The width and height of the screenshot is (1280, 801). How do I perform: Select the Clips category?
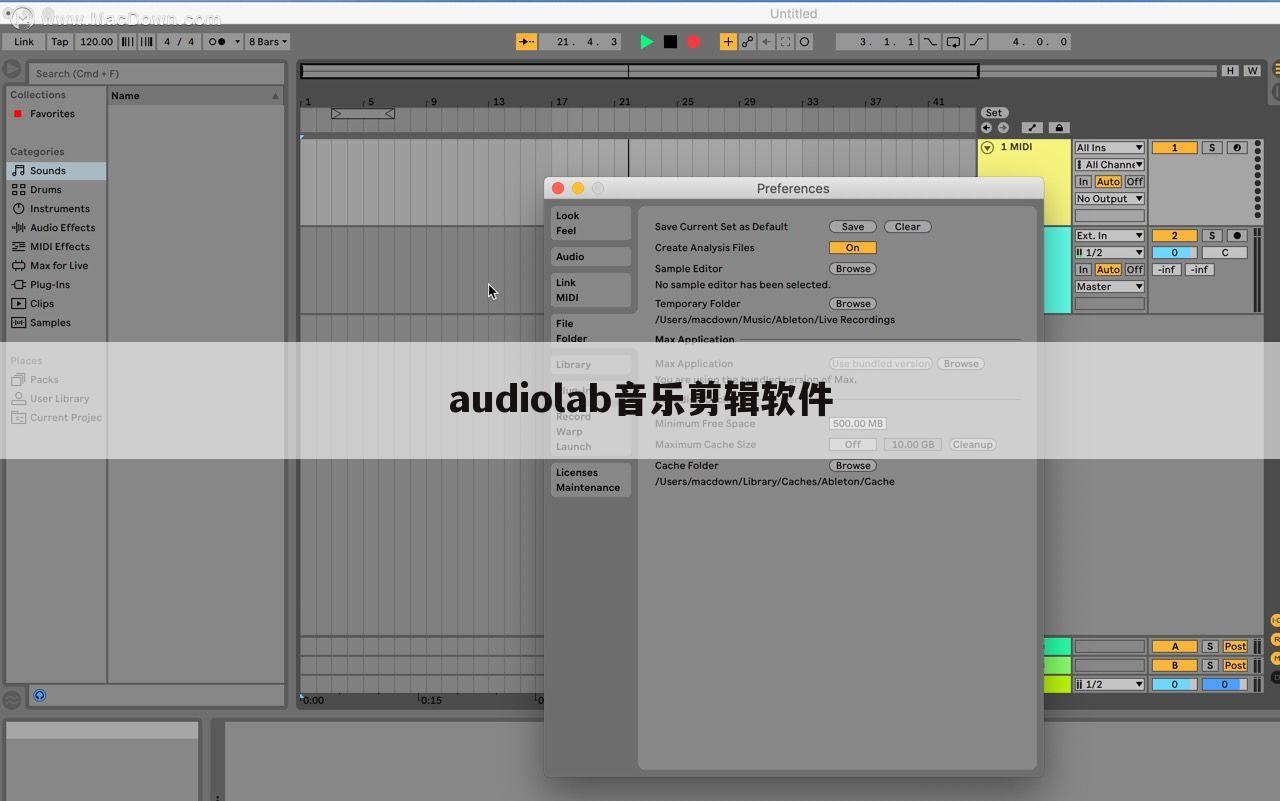56,304
